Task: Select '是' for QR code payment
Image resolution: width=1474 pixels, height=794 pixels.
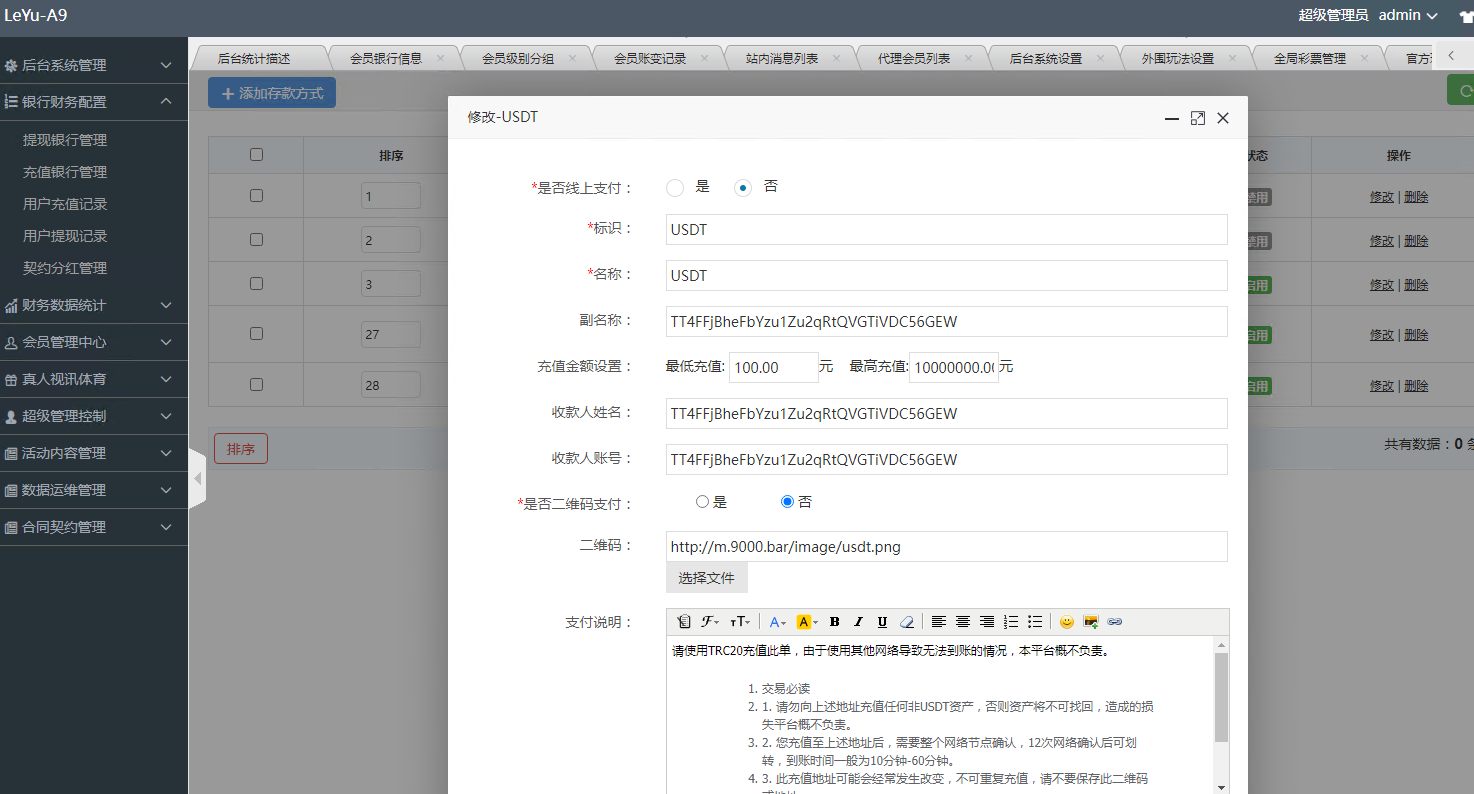Action: click(x=702, y=502)
